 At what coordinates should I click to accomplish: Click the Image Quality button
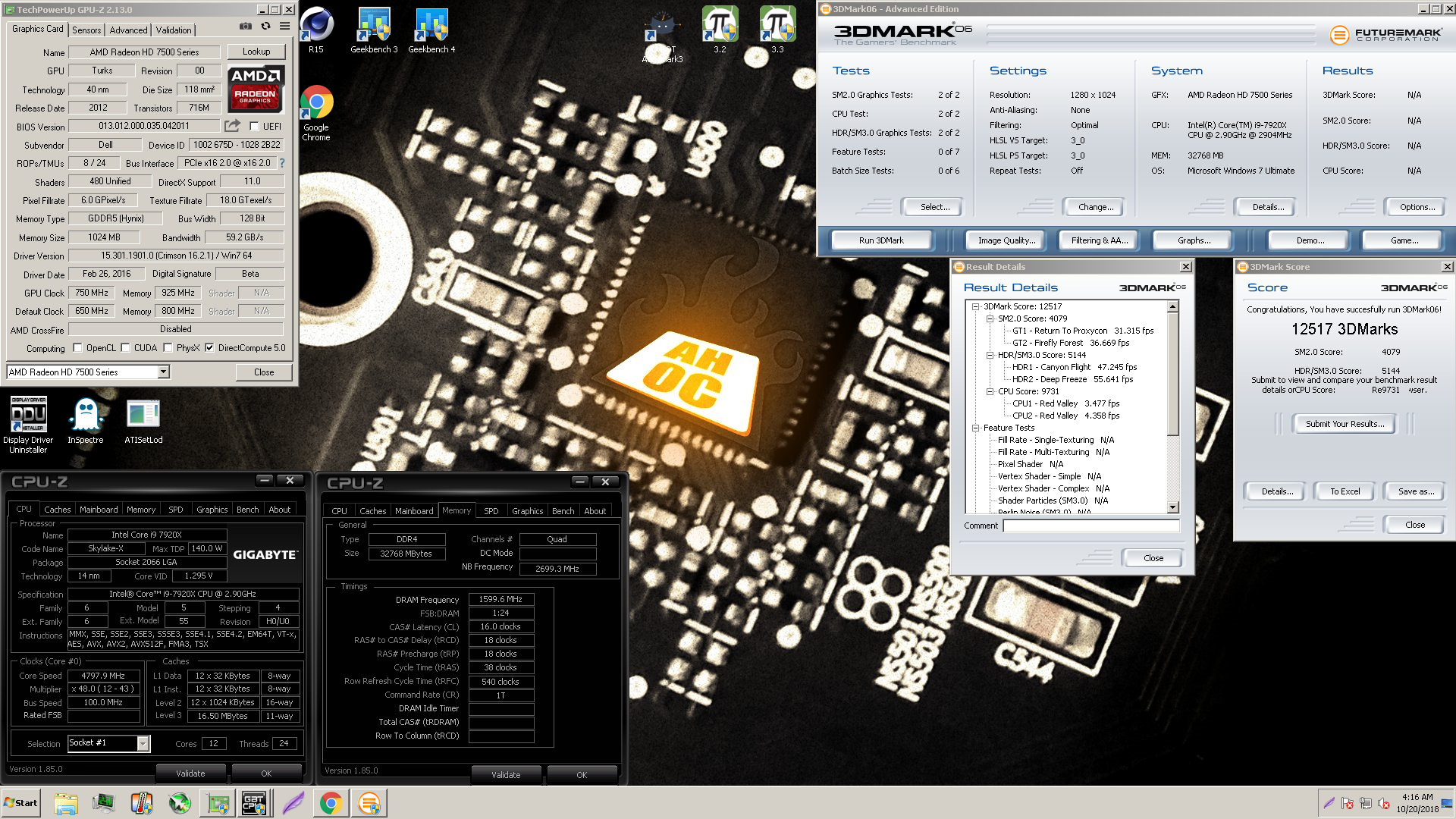1006,240
